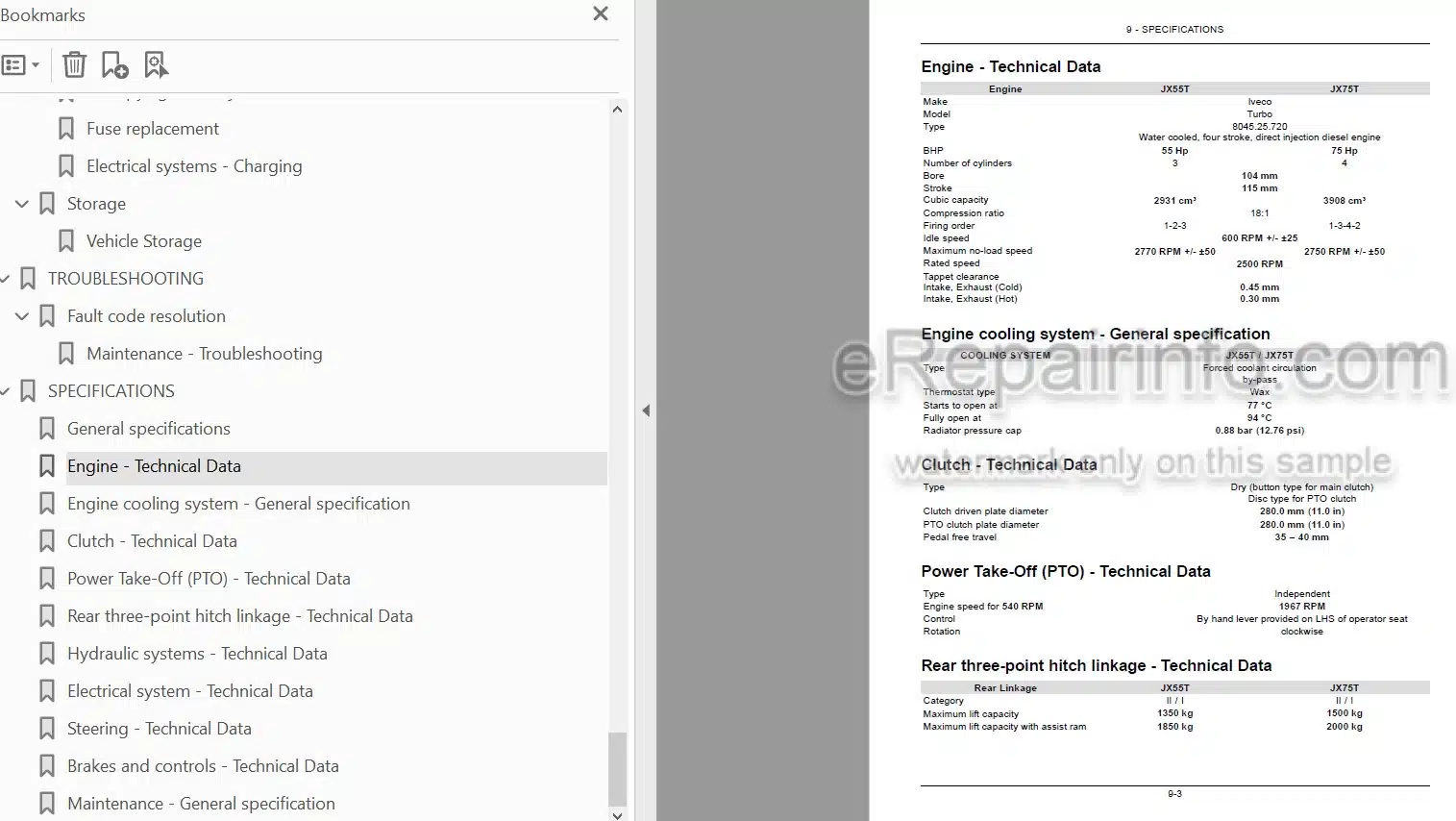This screenshot has width=1456, height=821.
Task: Collapse the TROUBLESHOOTING section
Action: (5, 279)
